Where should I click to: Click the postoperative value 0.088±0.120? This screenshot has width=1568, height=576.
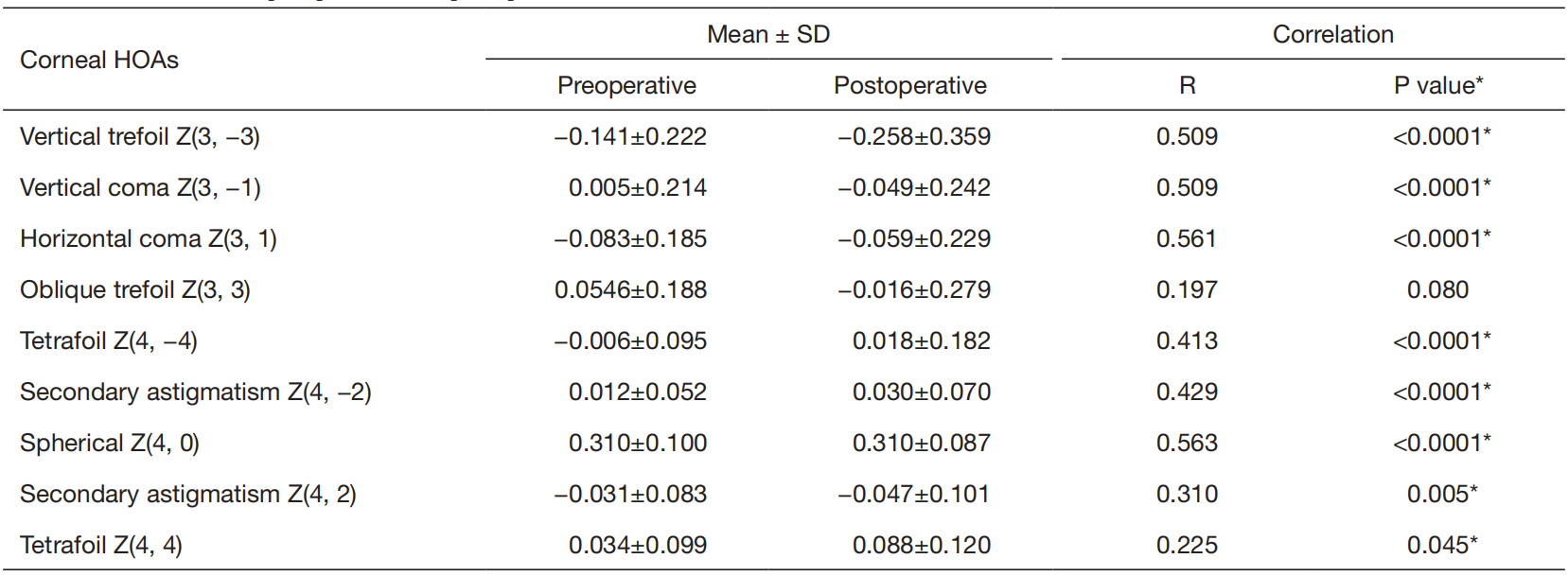(922, 546)
